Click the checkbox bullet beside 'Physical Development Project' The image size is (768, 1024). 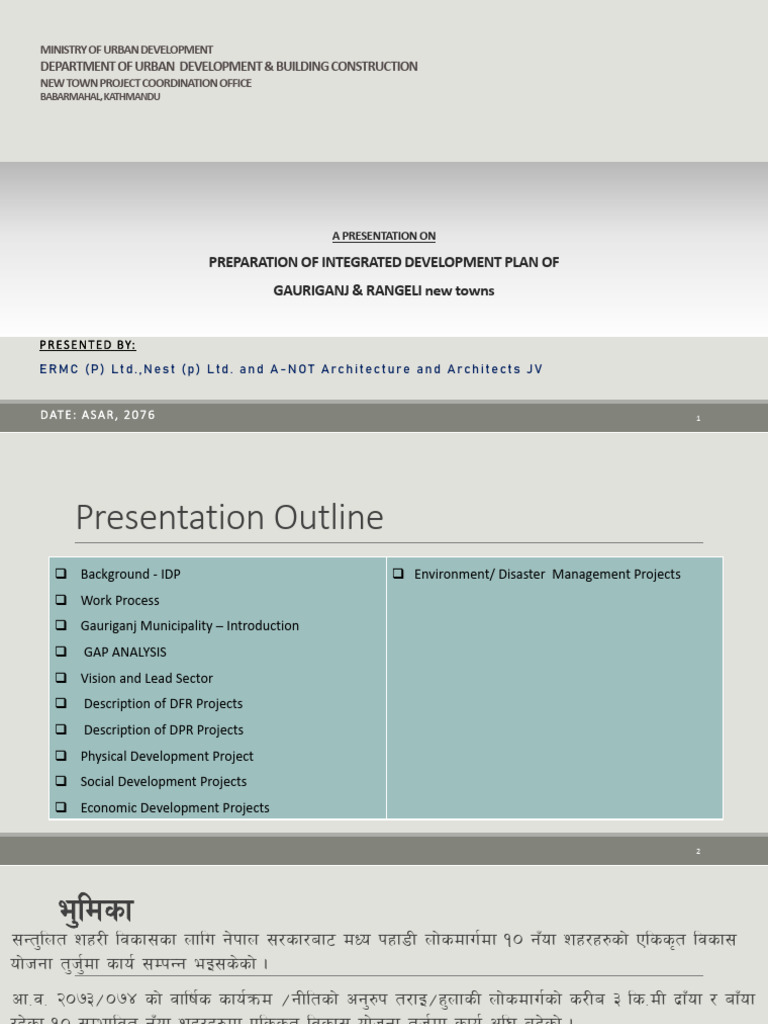click(x=61, y=755)
